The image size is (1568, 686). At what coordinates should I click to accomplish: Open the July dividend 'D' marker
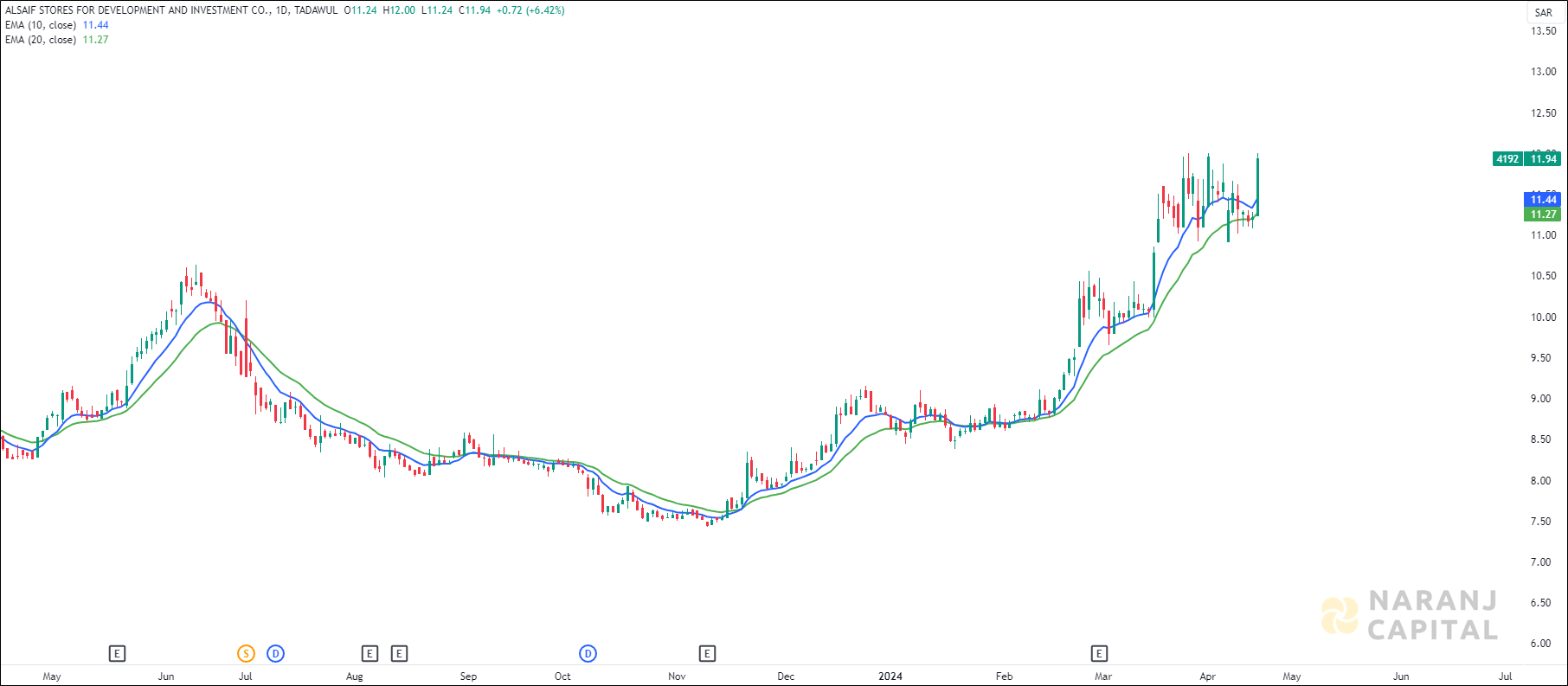click(275, 654)
